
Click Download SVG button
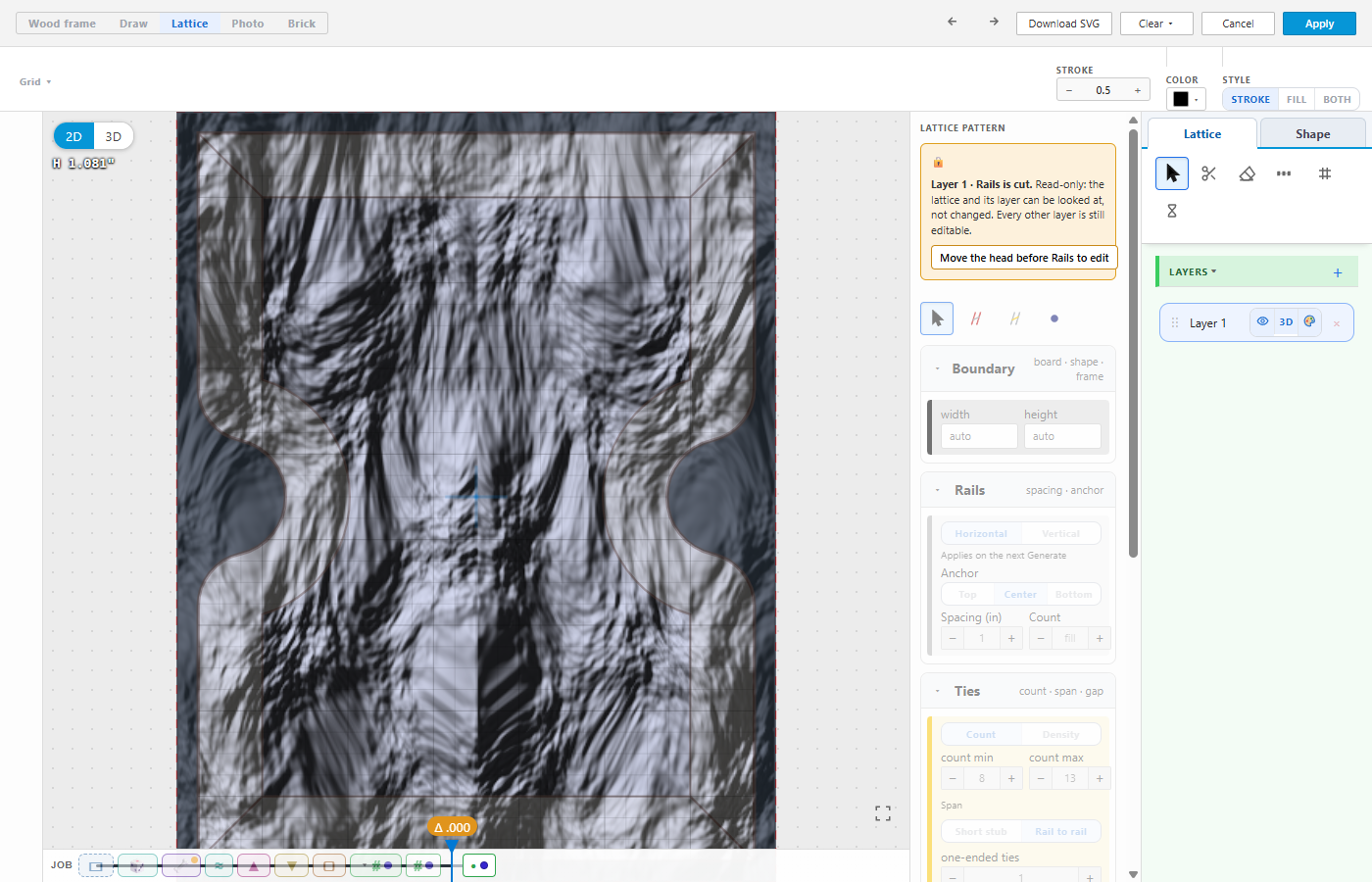(x=1064, y=24)
